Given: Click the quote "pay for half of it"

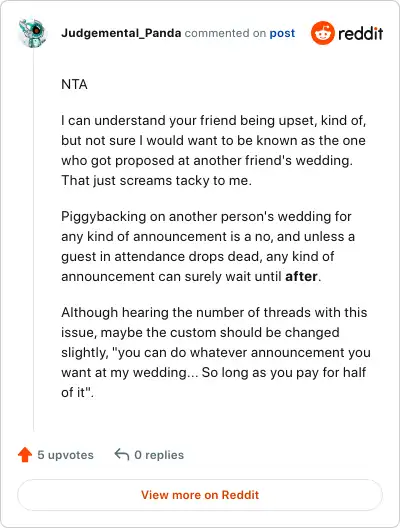Looking at the screenshot, I should tap(213, 383).
